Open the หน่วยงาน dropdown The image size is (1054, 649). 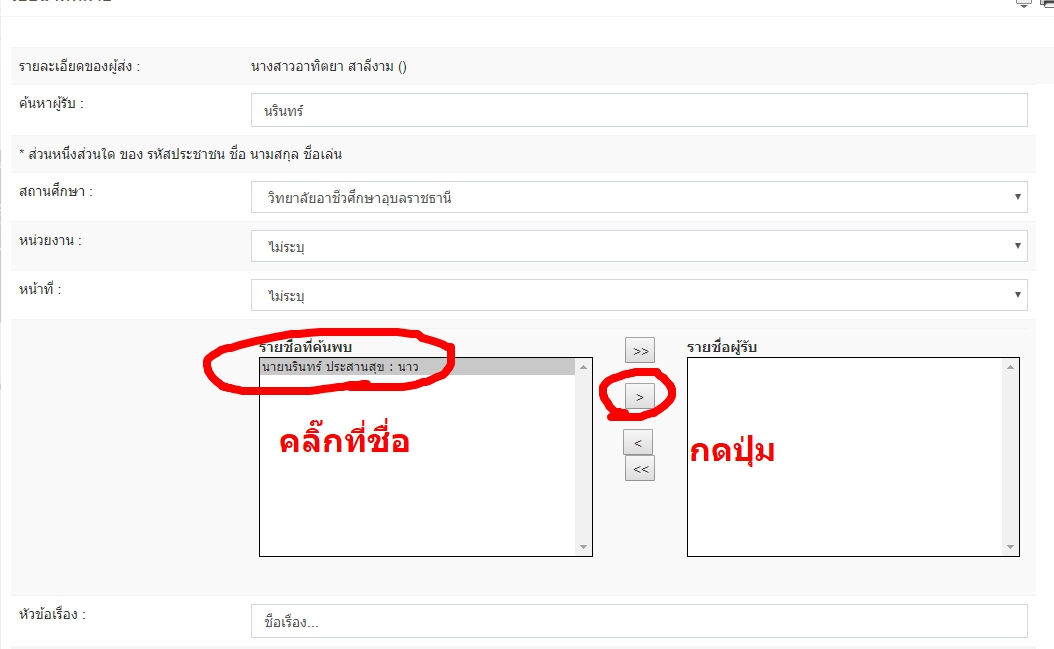[639, 246]
